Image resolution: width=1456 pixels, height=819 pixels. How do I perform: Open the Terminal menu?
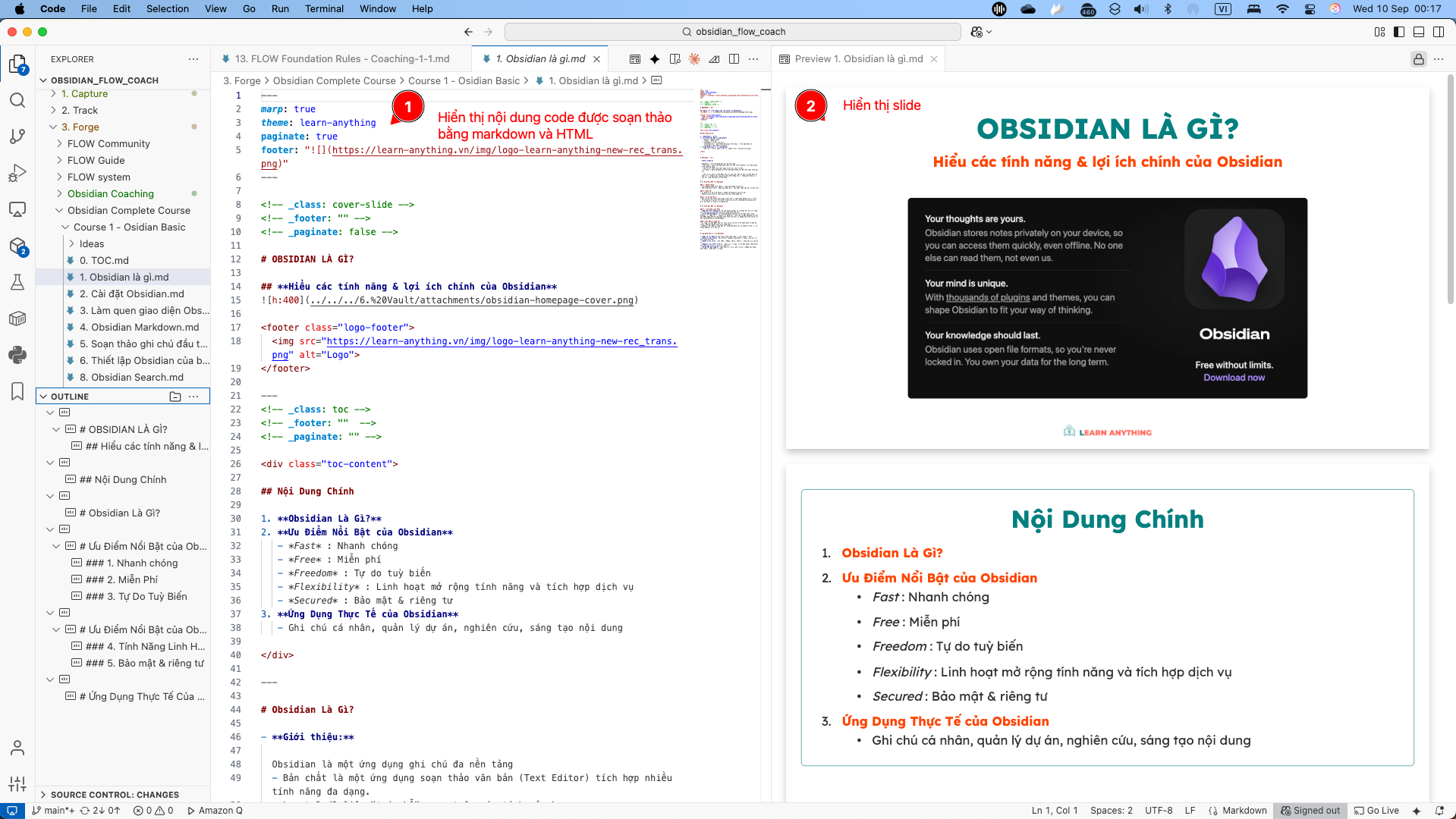324,9
